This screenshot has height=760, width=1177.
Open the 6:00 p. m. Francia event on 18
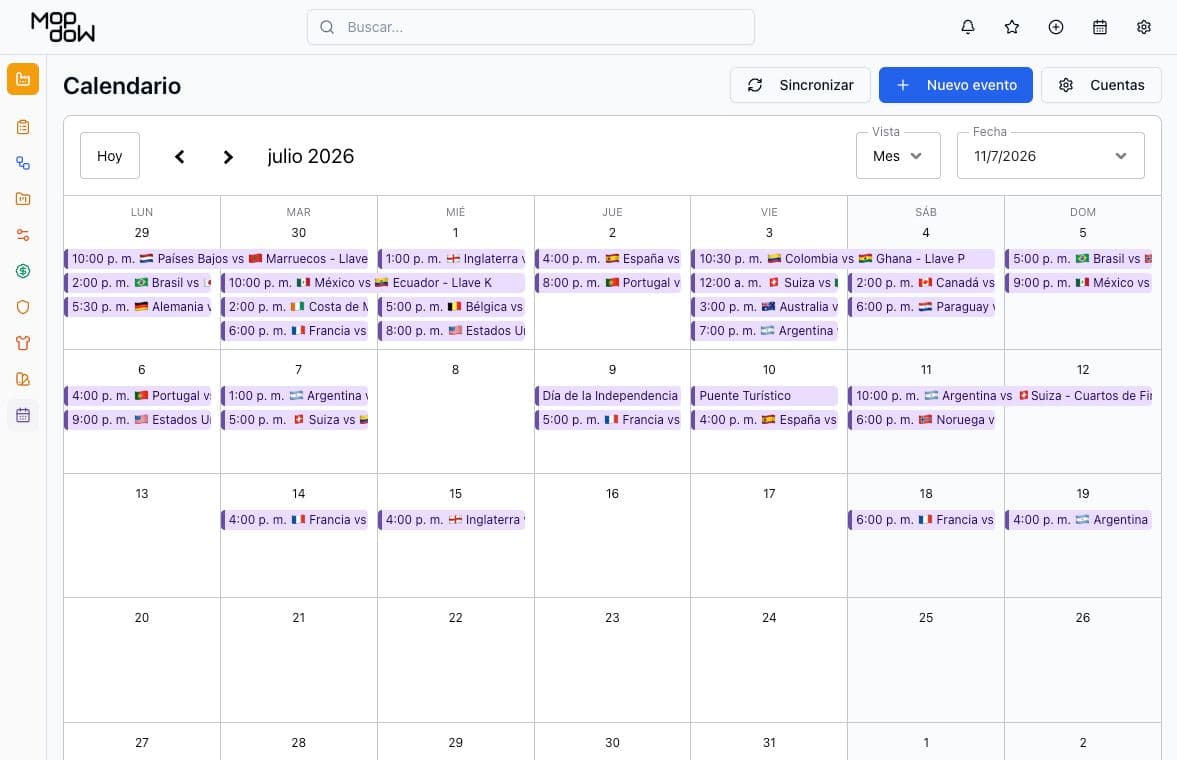(922, 519)
